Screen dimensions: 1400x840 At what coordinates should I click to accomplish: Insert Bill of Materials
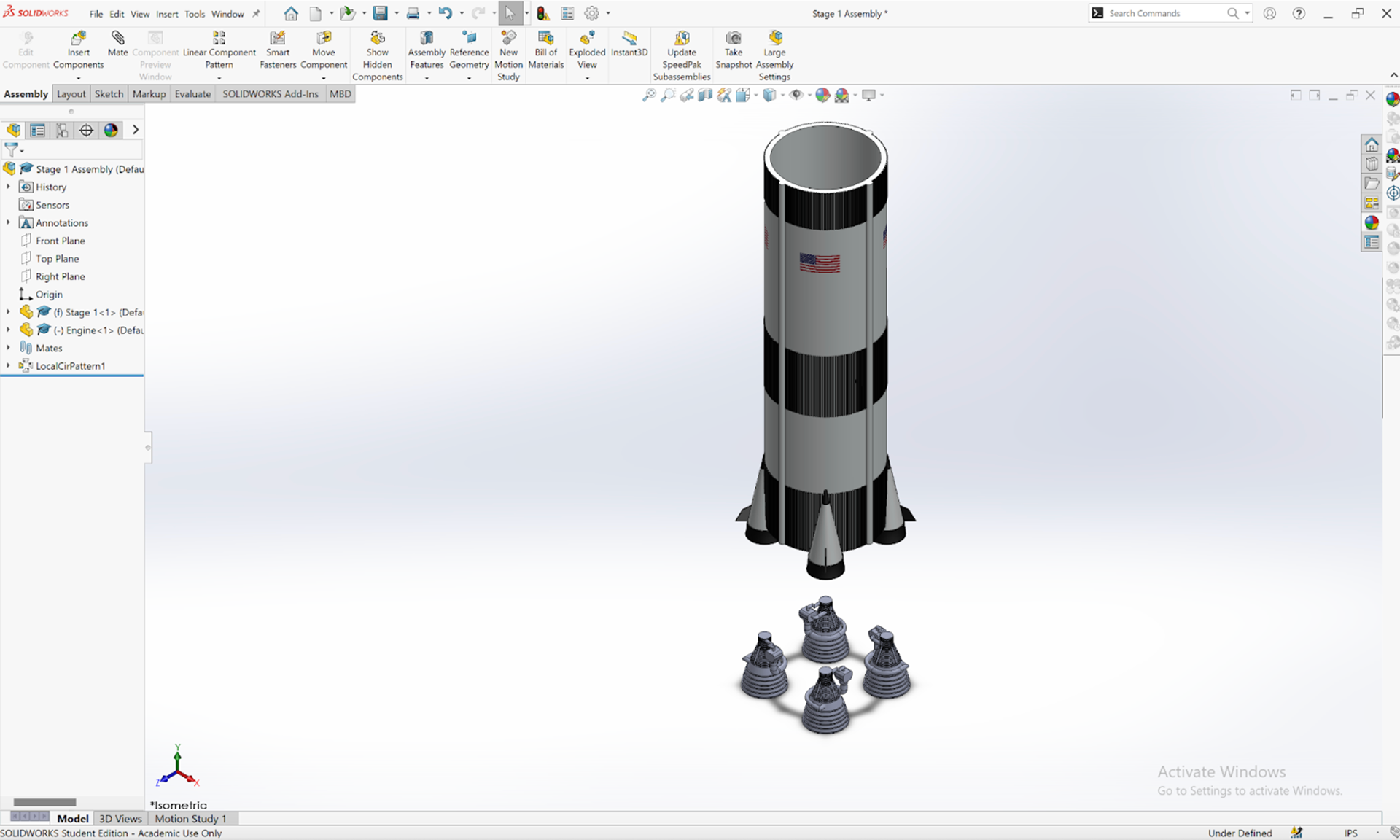click(545, 50)
